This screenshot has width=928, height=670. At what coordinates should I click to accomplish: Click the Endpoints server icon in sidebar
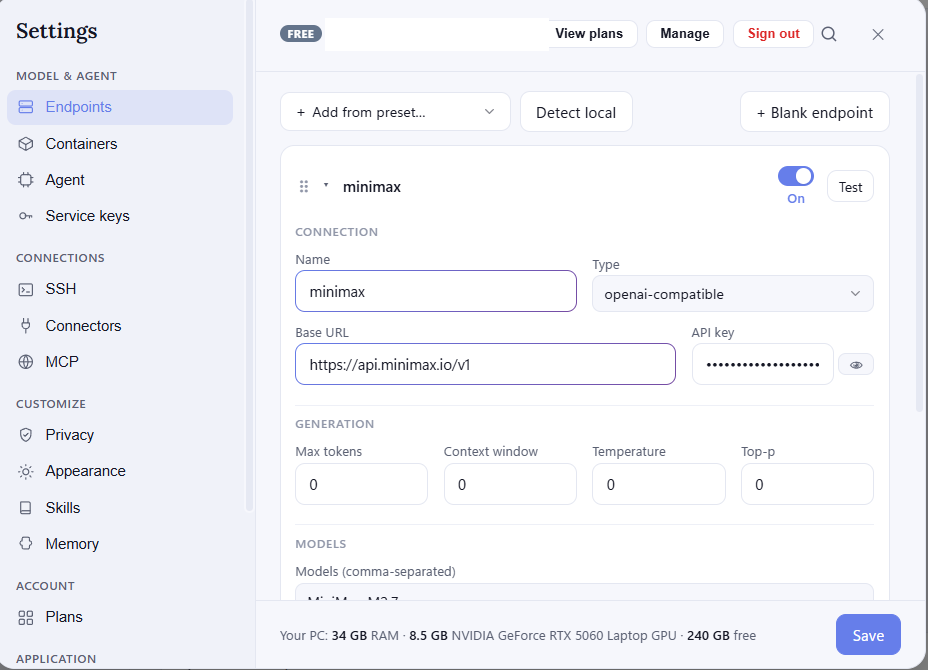pyautogui.click(x=25, y=107)
